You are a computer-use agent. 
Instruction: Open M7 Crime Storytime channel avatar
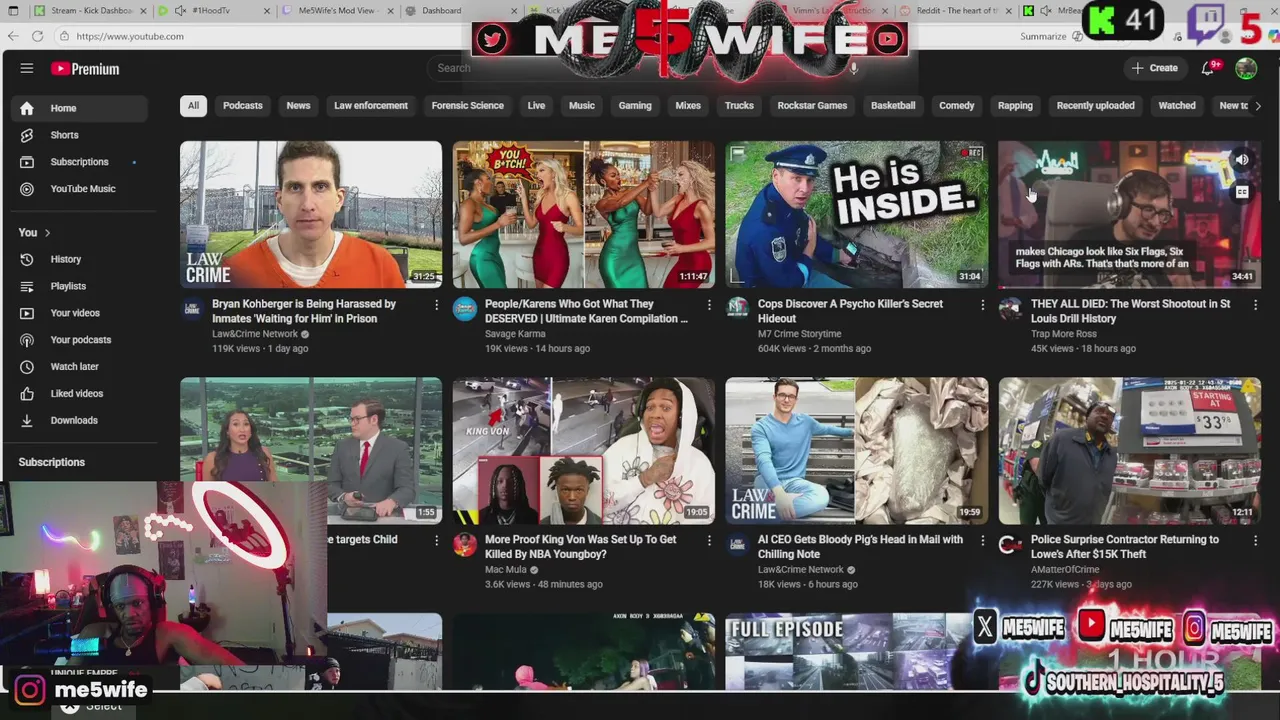pyautogui.click(x=738, y=309)
